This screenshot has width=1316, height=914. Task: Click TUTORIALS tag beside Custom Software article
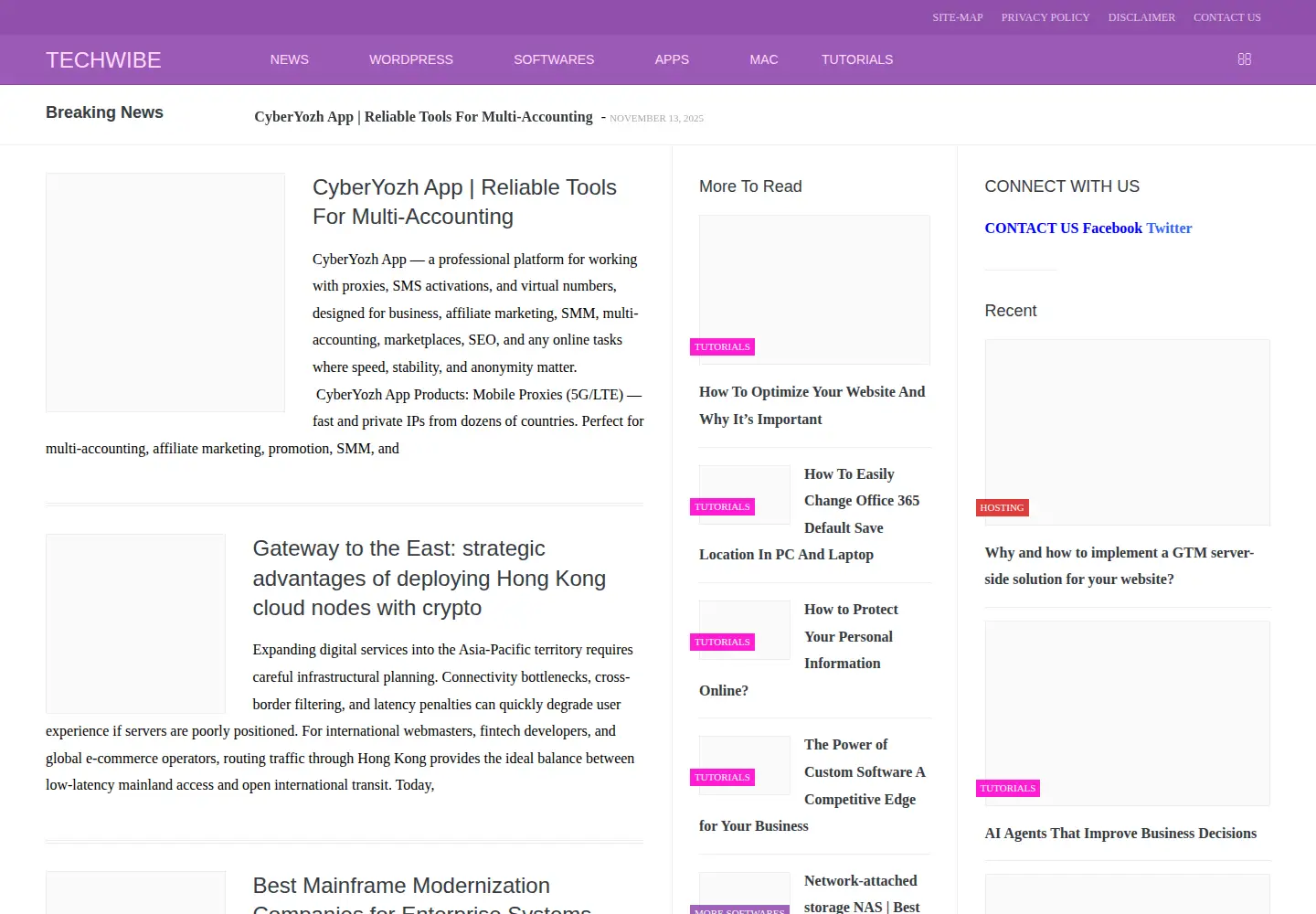(x=722, y=778)
